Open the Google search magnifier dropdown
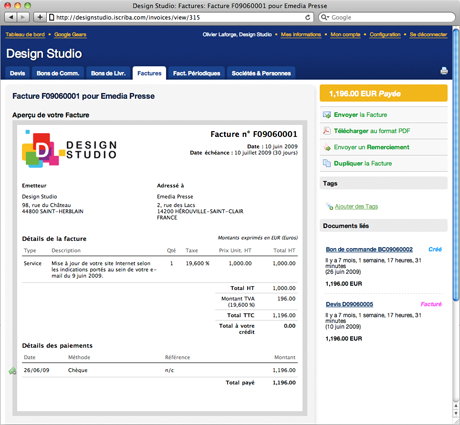 [325, 17]
